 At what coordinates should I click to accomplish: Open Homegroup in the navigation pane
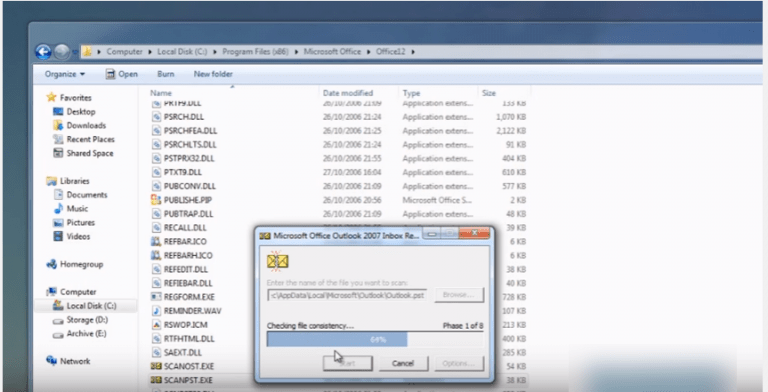74,264
